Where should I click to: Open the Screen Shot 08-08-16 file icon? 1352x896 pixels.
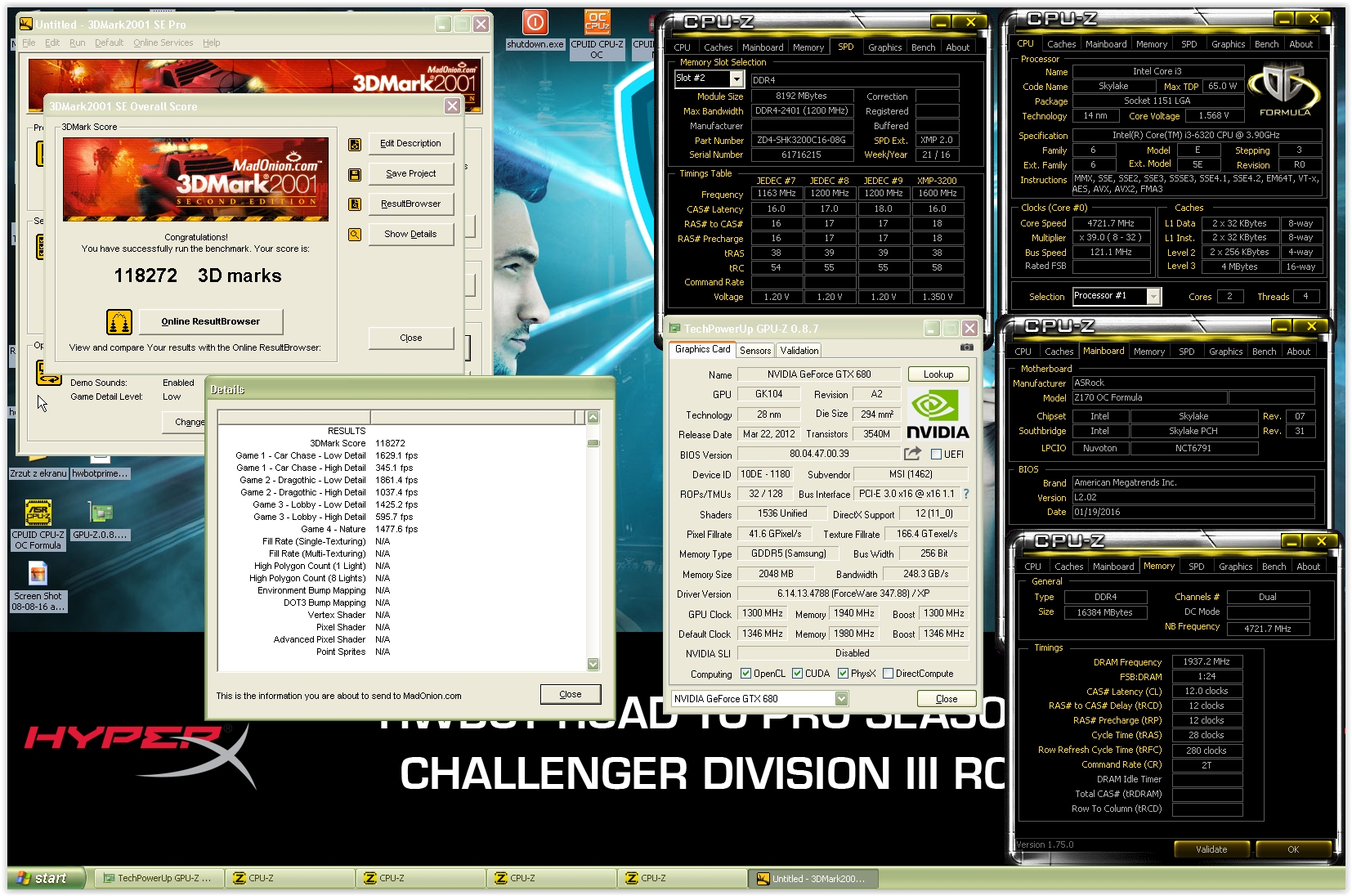point(38,587)
